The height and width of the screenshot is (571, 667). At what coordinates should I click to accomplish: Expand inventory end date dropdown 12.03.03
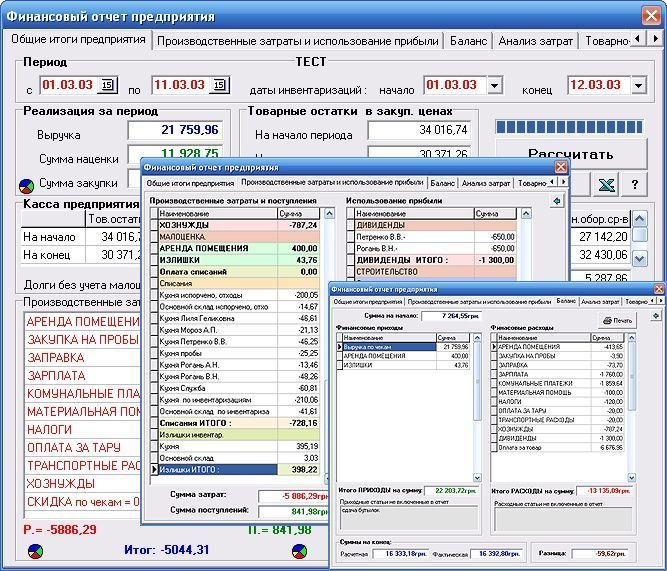[x=638, y=85]
